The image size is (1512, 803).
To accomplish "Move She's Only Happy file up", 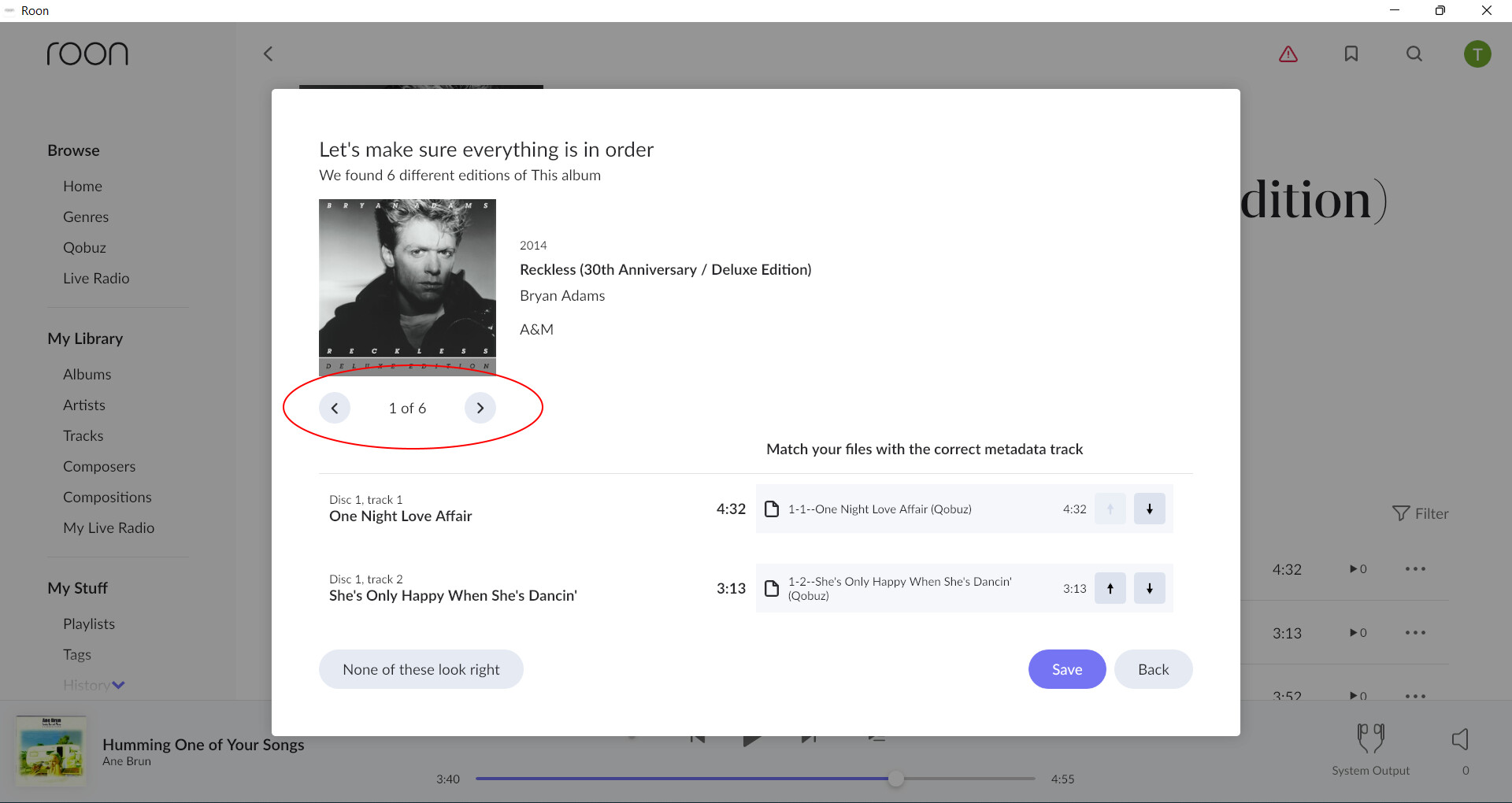I will 1110,588.
